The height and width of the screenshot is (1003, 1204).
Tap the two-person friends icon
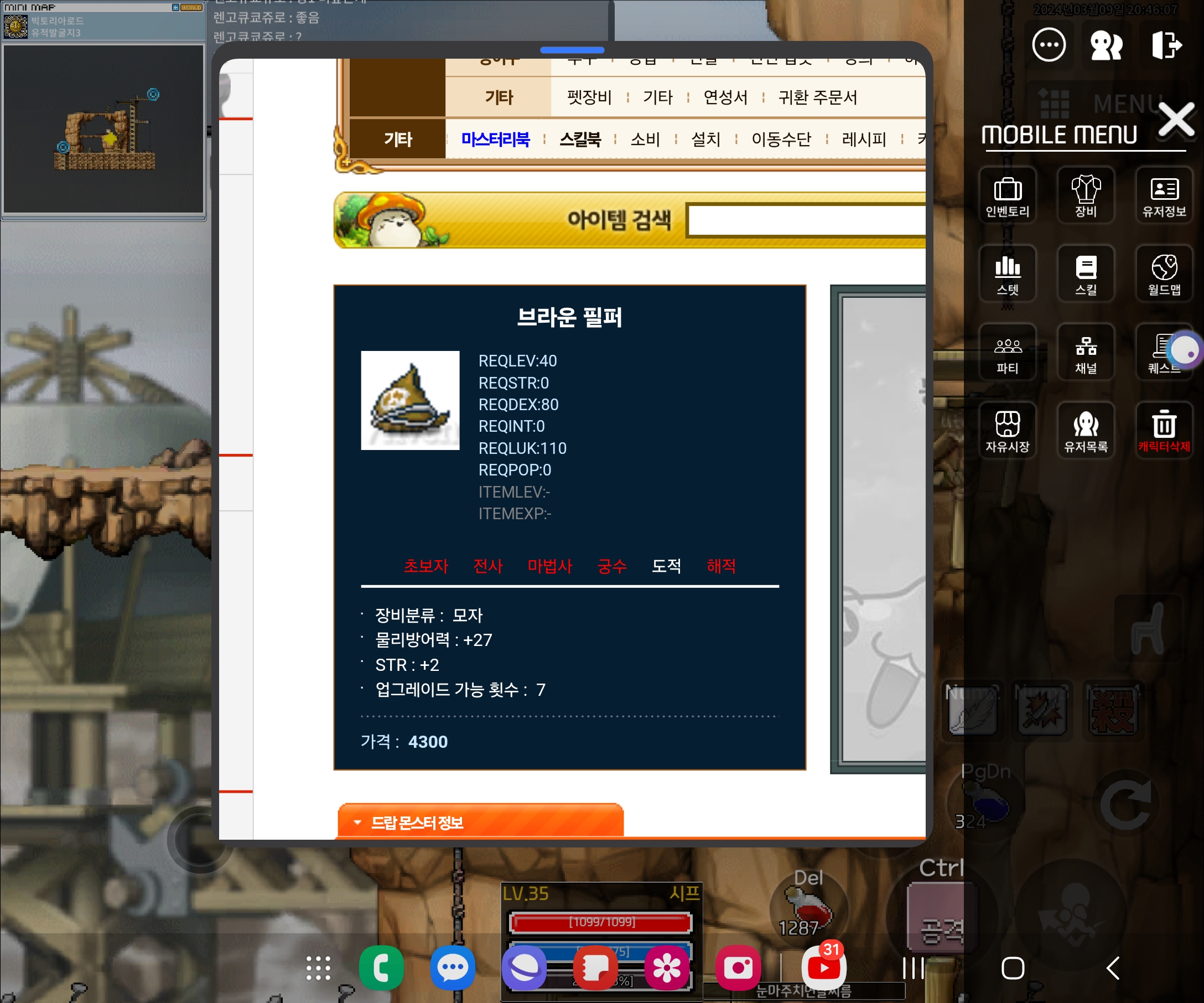point(1106,45)
